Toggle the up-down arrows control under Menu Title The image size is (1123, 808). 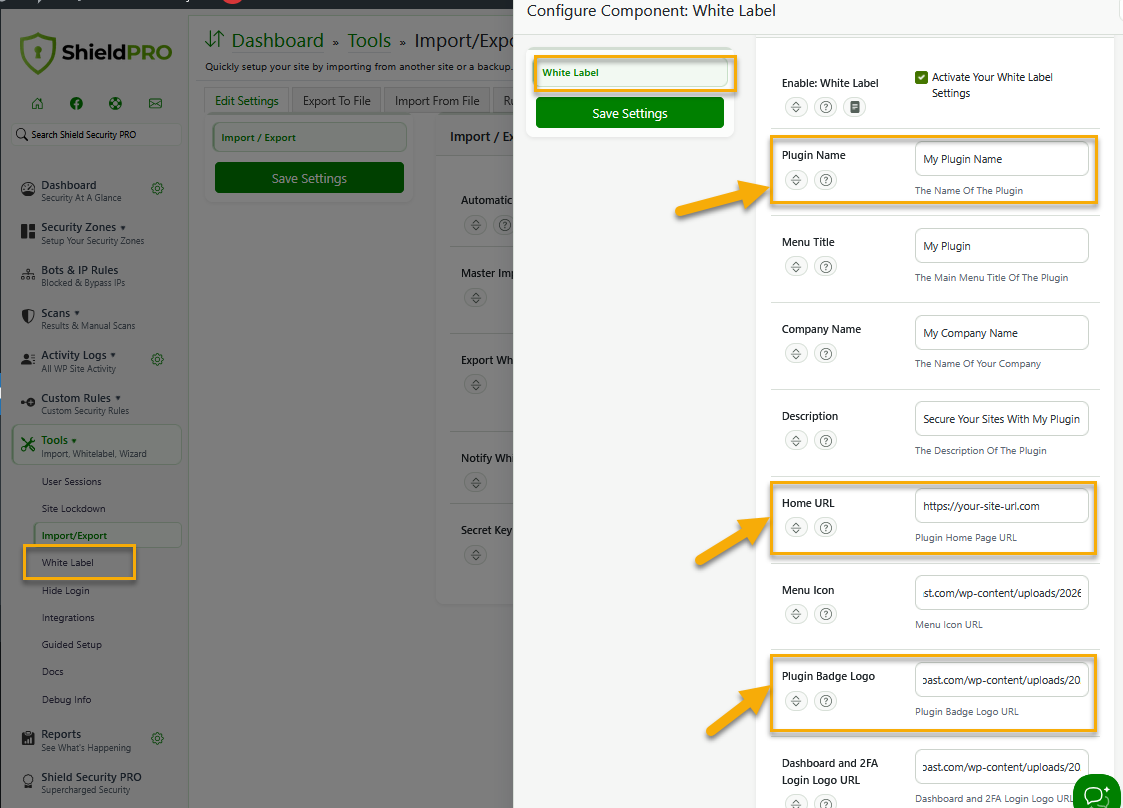tap(796, 266)
